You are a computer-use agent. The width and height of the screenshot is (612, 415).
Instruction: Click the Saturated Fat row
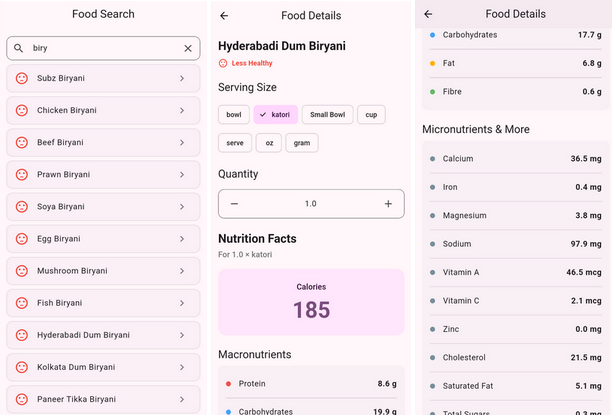(516, 386)
